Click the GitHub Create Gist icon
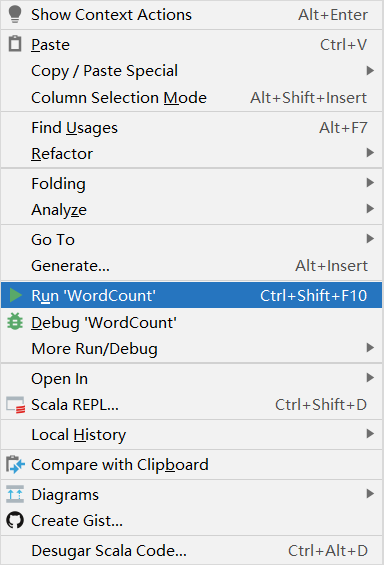The height and width of the screenshot is (565, 384). pos(15,520)
